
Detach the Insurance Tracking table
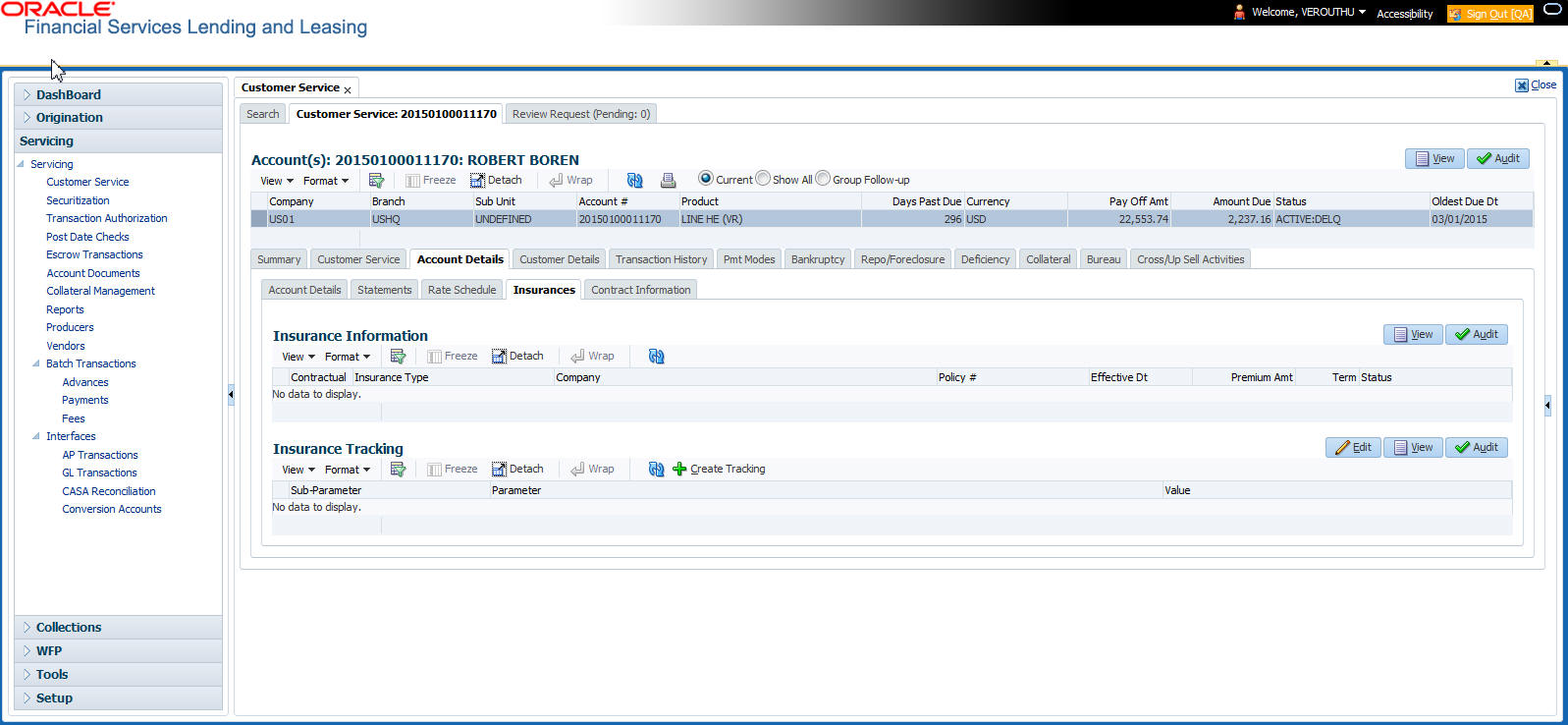click(x=517, y=470)
